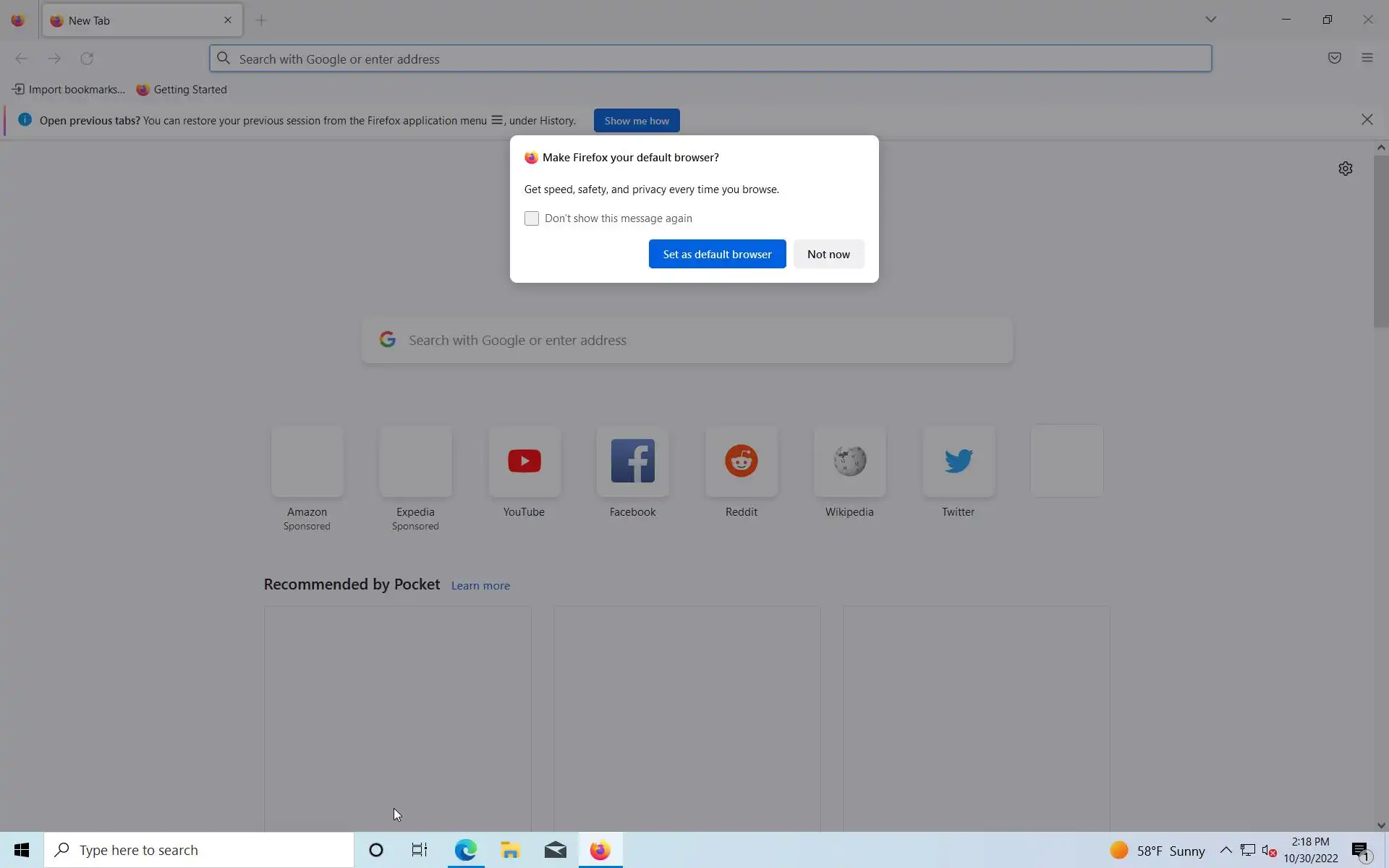Click the scrollbar down arrow

coord(1380,825)
